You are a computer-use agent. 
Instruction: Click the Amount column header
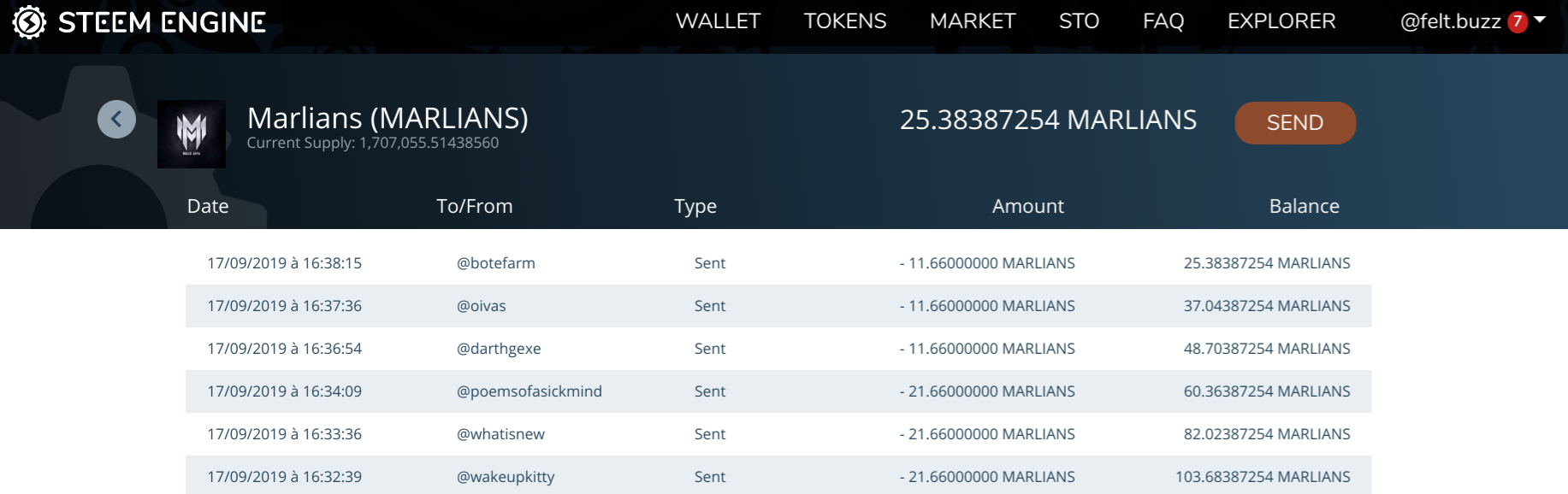click(1028, 206)
